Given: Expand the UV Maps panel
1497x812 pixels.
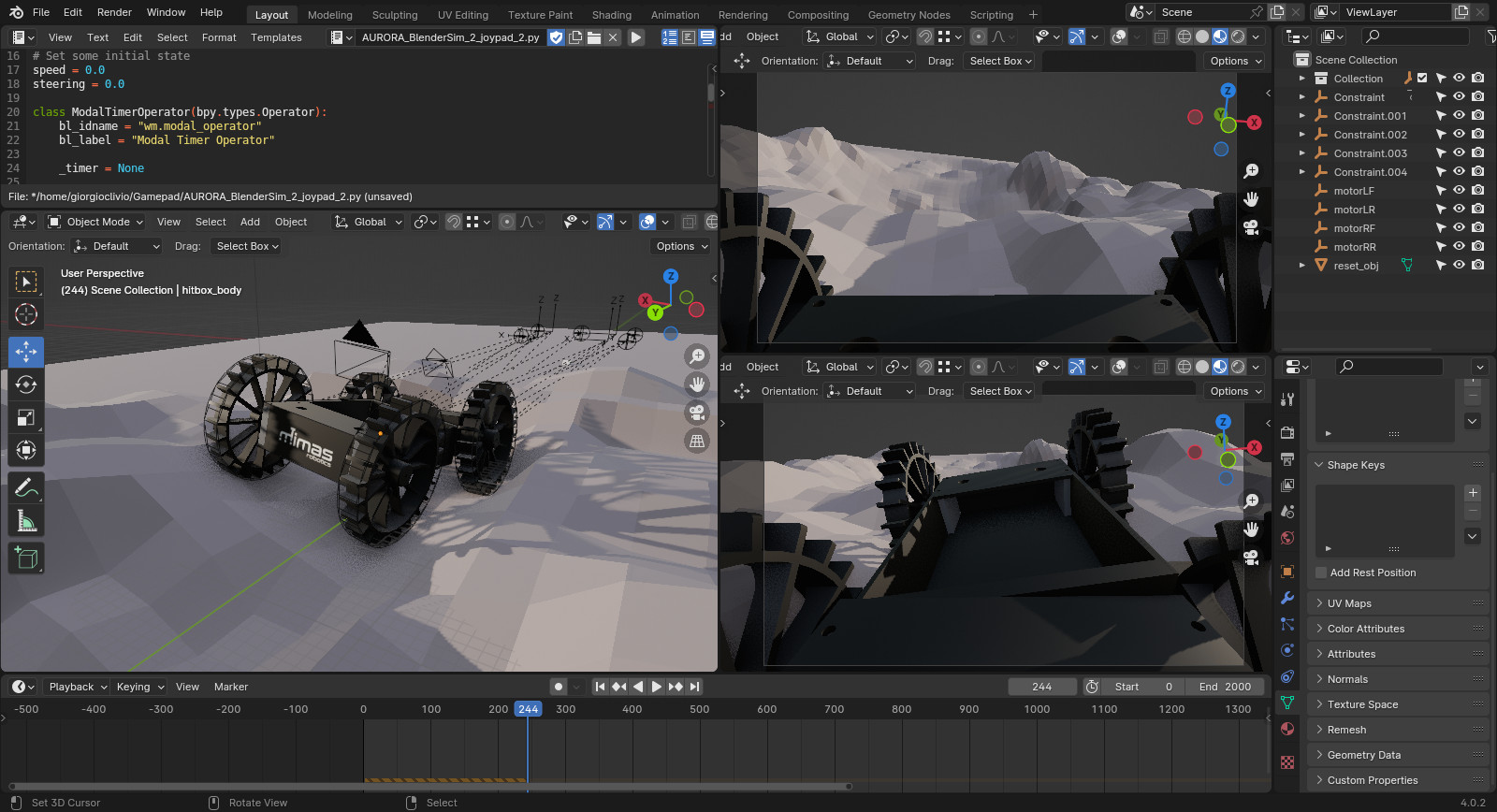Looking at the screenshot, I should (1349, 603).
